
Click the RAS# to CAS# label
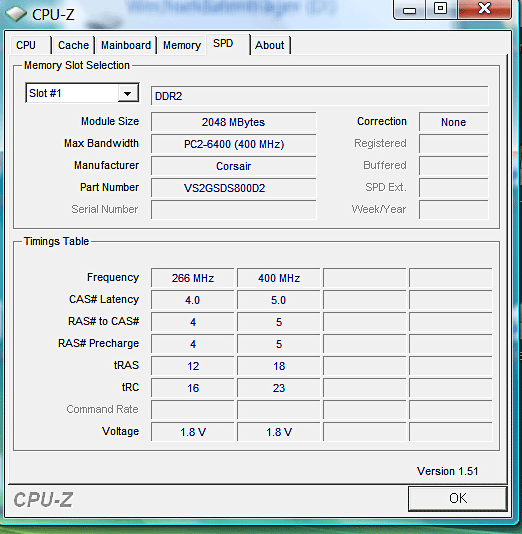pyautogui.click(x=104, y=321)
